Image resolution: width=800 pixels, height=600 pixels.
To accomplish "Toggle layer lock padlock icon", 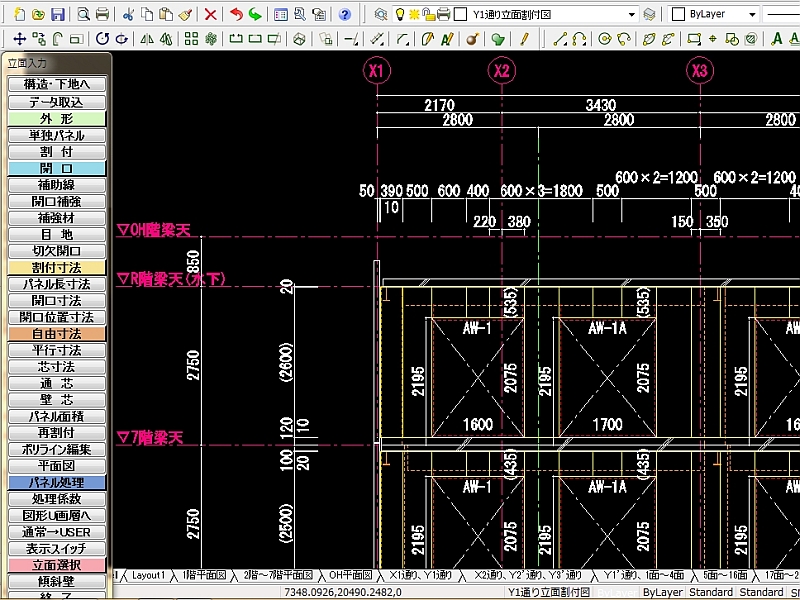I will pos(429,14).
